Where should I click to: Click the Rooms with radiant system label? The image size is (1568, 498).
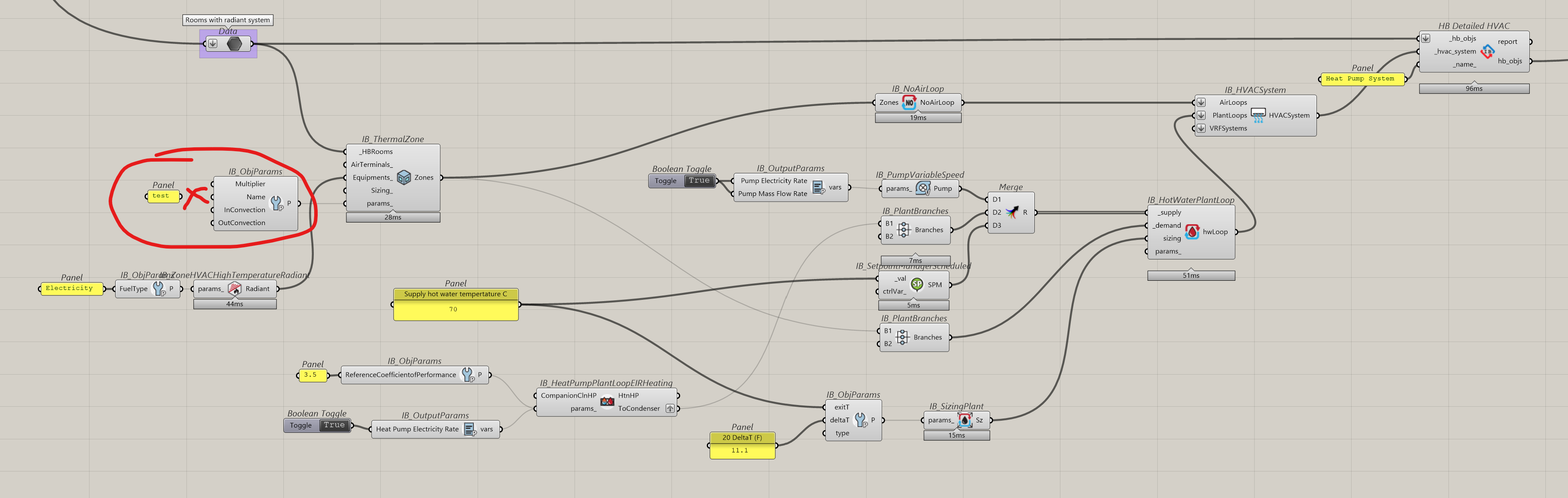(228, 20)
